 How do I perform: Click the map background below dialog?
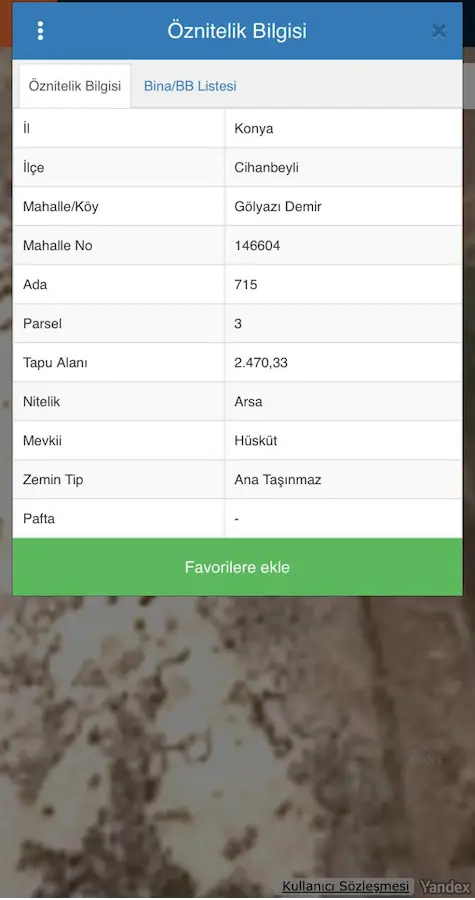tap(238, 740)
